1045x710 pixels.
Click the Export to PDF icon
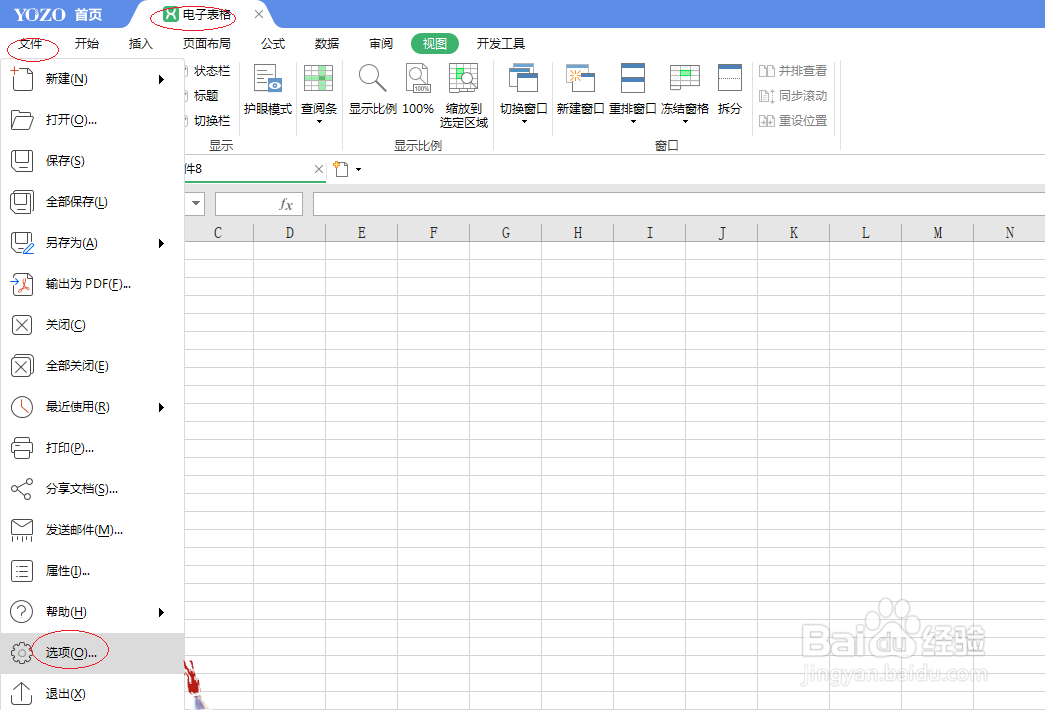[x=21, y=284]
